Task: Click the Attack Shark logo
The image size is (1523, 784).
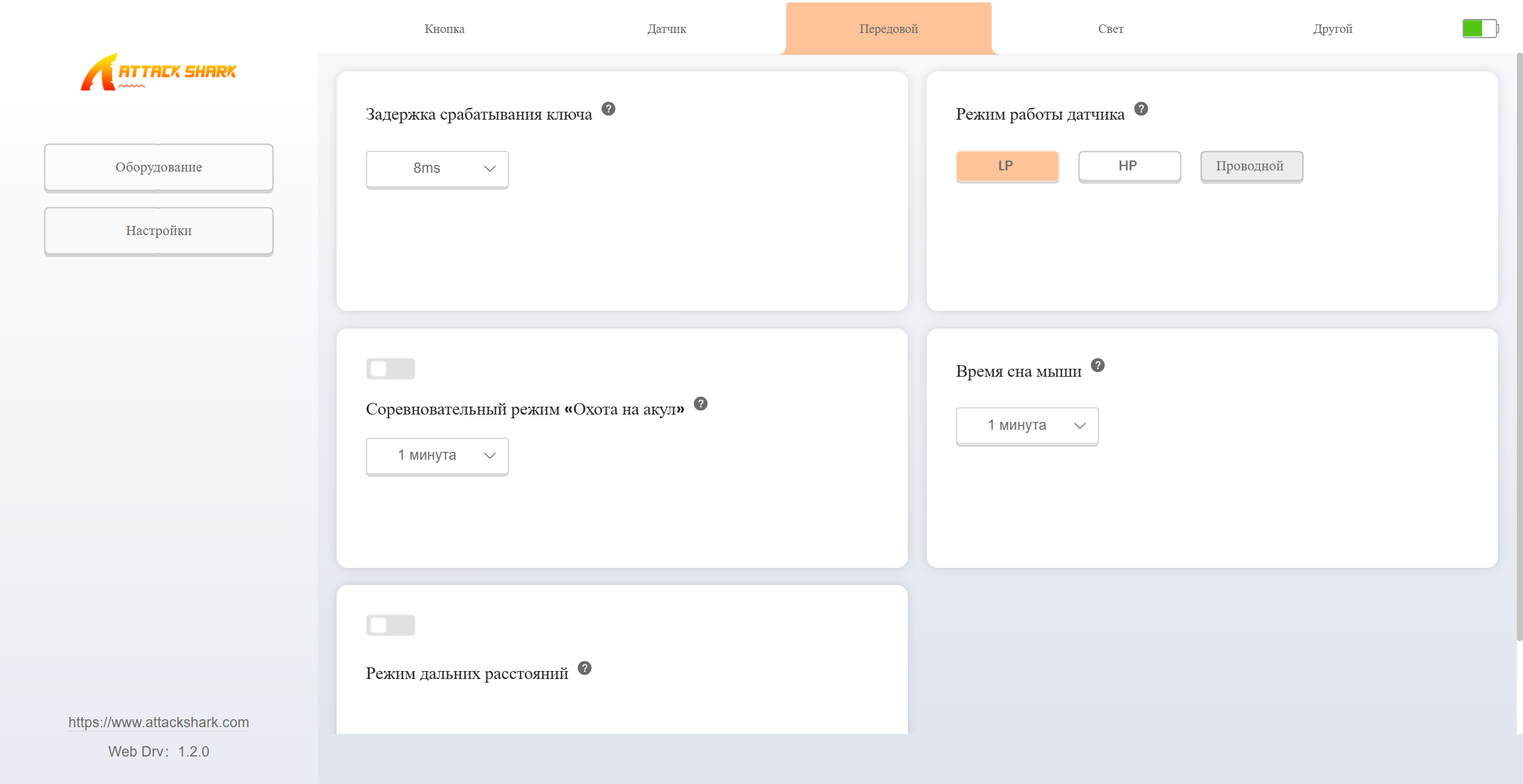Action: coord(158,73)
